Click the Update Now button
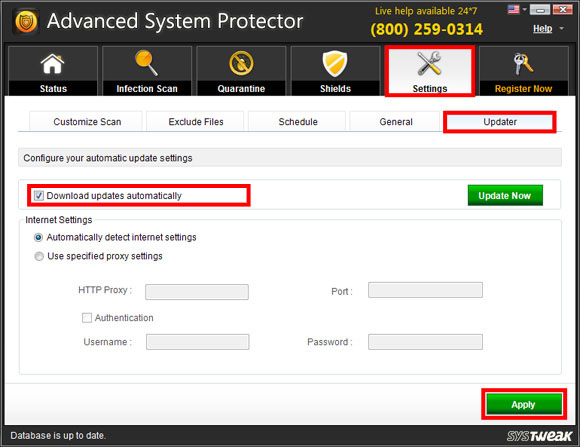Image resolution: width=580 pixels, height=447 pixels. pos(505,195)
